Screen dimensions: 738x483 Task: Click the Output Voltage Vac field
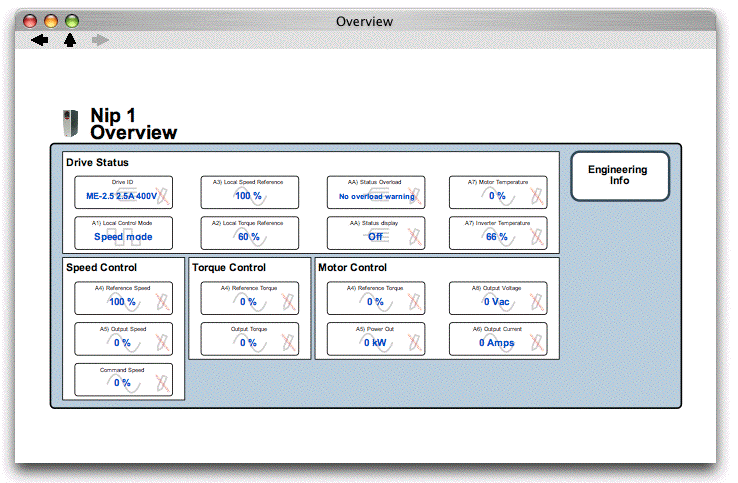click(498, 298)
